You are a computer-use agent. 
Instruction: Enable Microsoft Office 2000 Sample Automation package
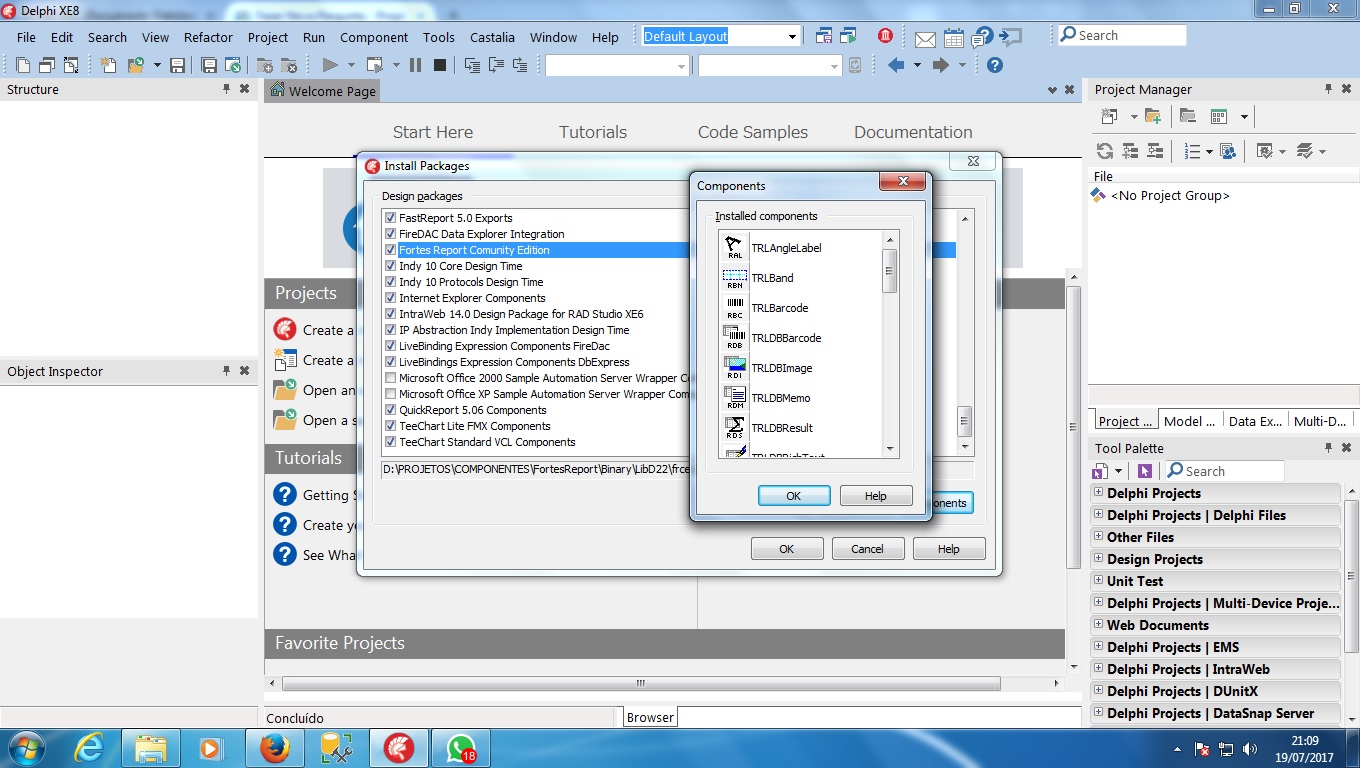(x=390, y=378)
